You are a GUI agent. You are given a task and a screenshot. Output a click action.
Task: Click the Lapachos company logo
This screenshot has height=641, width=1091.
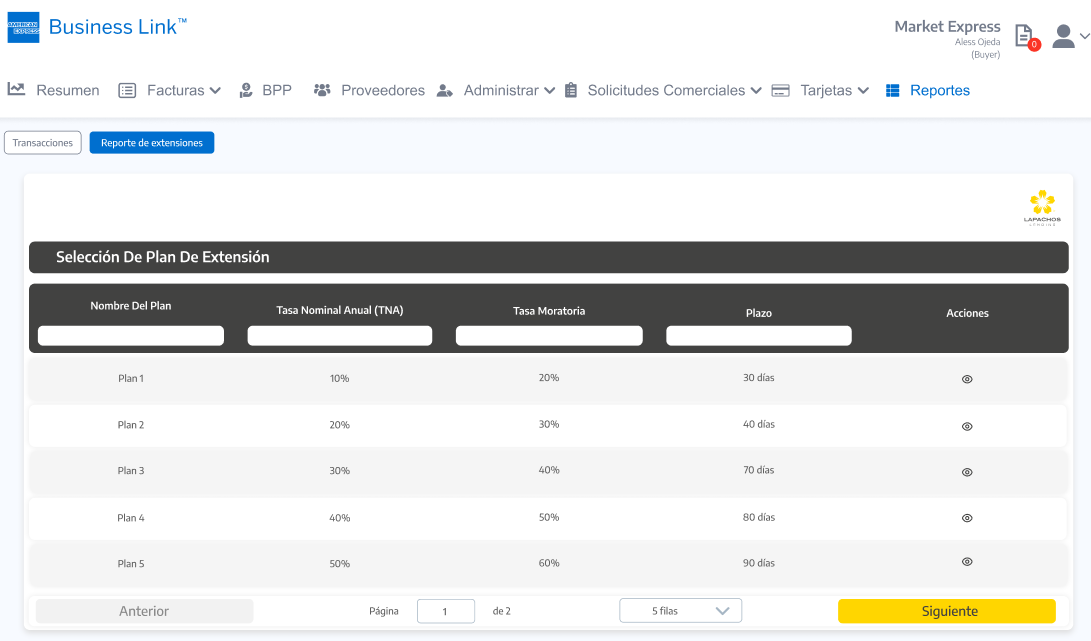point(1042,207)
